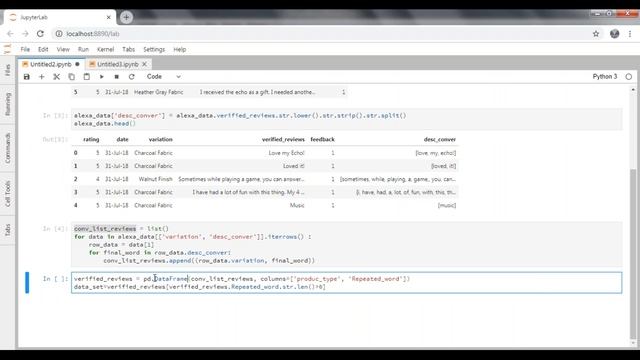This screenshot has height=360, width=640.
Task: Save the notebook with the floppy icon
Action: point(27,77)
